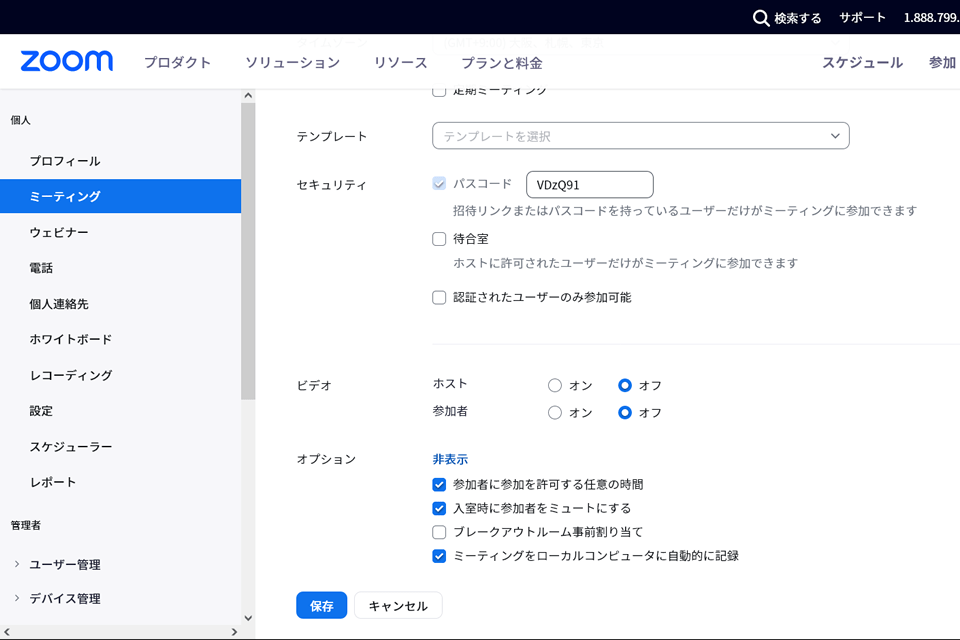Open the プロダクト menu
Viewport: 960px width, 640px height.
tap(177, 61)
